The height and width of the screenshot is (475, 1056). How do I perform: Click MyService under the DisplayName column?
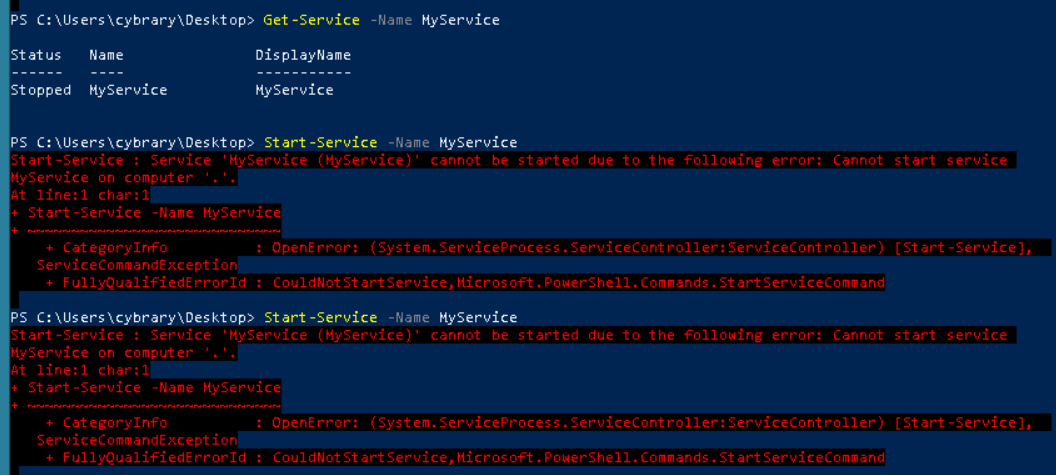[x=294, y=90]
